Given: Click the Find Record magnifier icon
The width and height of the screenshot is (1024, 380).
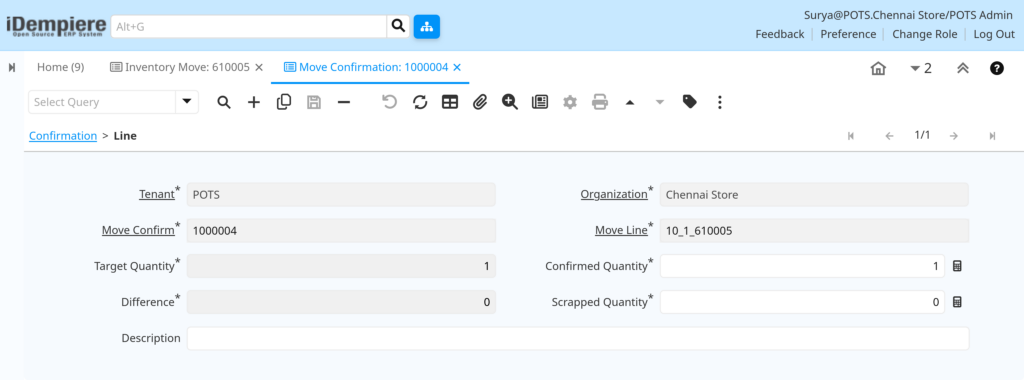Looking at the screenshot, I should point(224,103).
